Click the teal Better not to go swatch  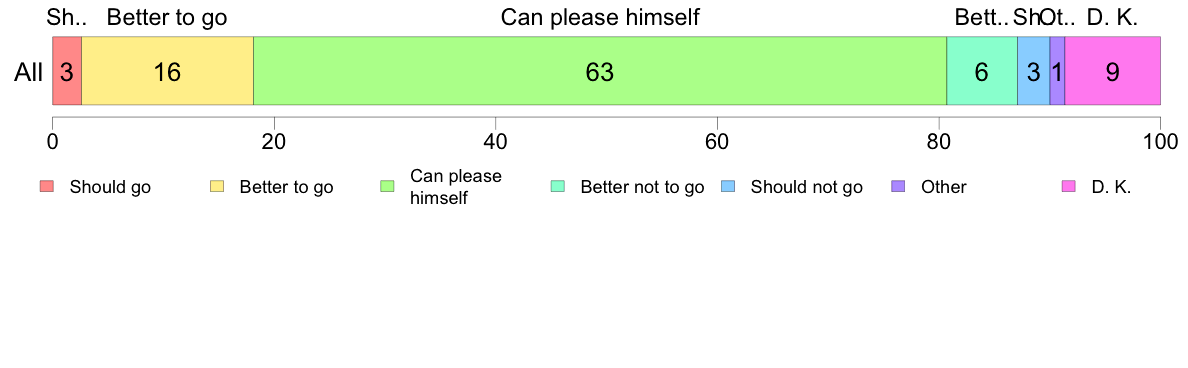point(557,187)
